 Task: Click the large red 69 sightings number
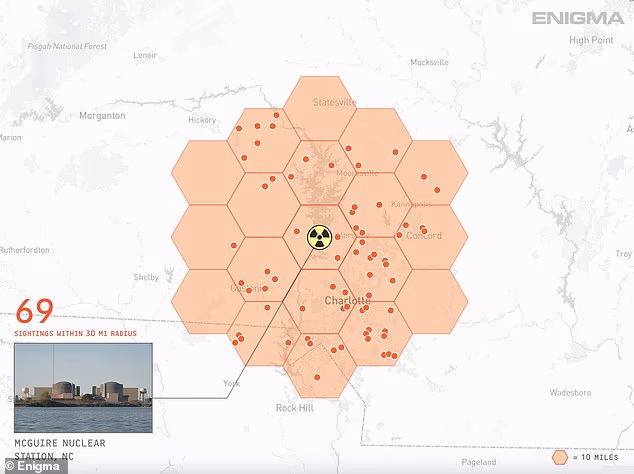point(35,309)
